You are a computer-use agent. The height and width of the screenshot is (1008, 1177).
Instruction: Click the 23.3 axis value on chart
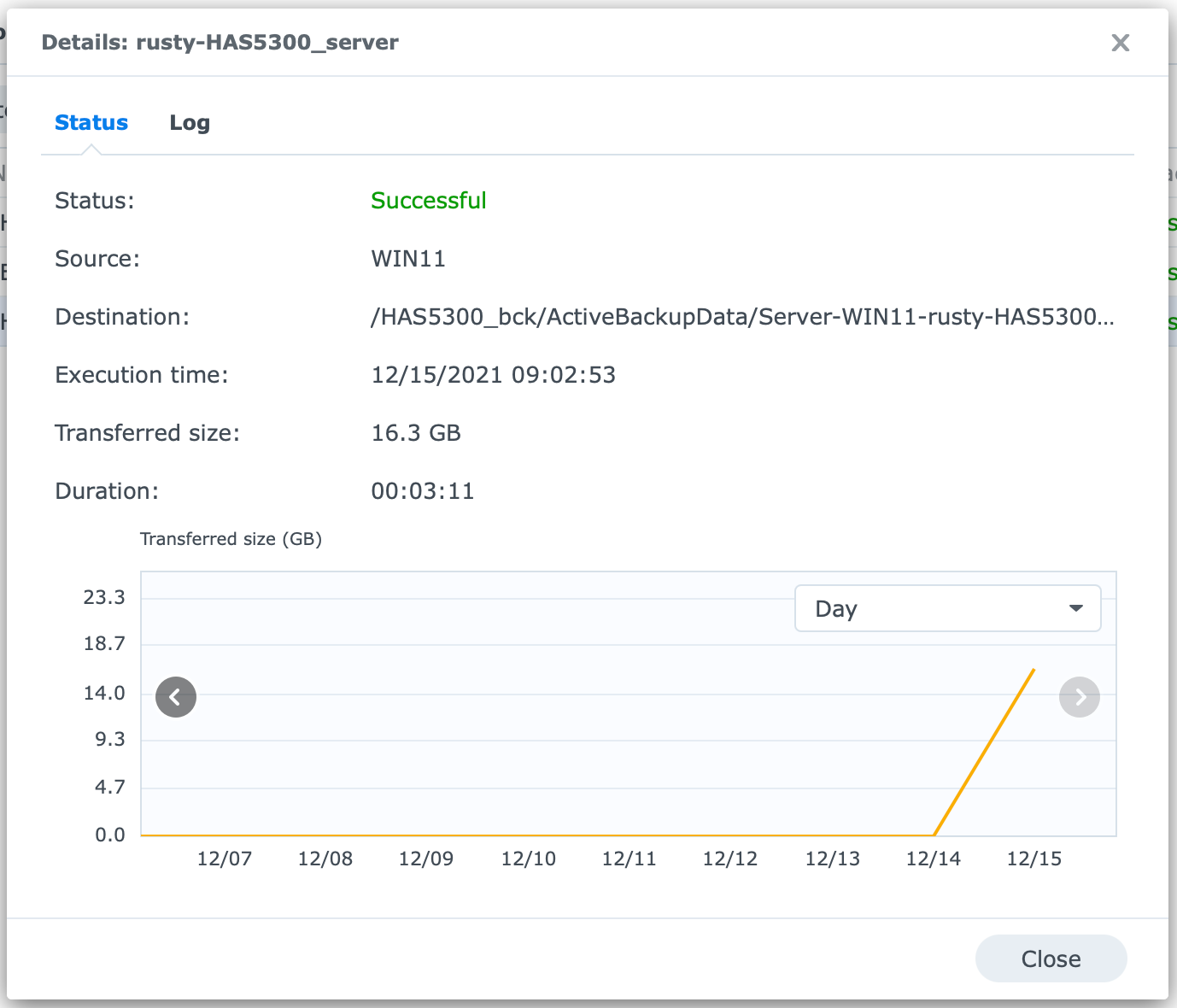click(x=104, y=597)
